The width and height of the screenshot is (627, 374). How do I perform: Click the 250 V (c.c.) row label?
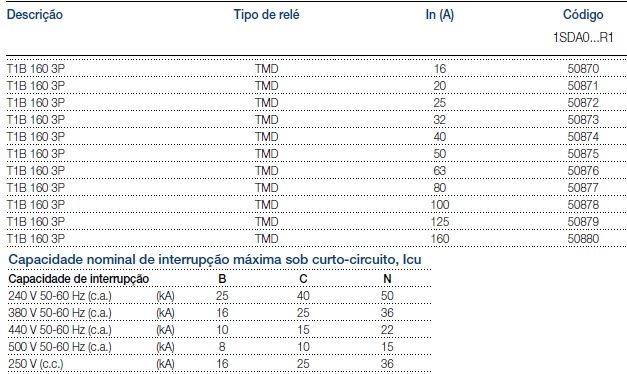(x=36, y=364)
